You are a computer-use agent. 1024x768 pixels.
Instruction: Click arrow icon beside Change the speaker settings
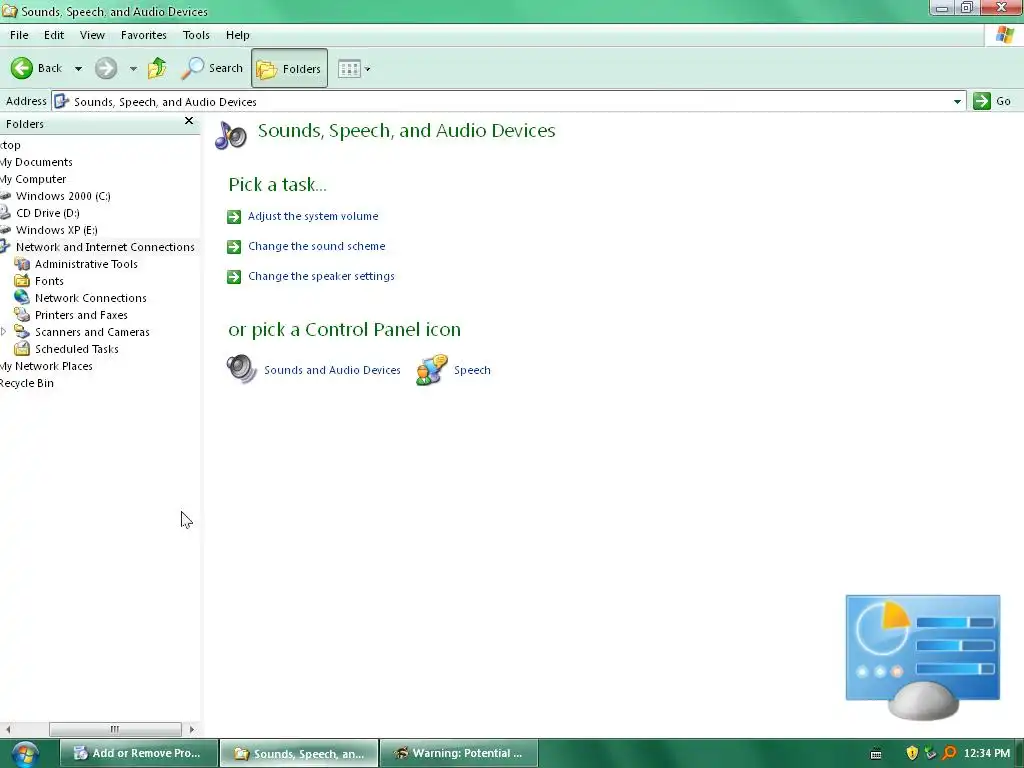pyautogui.click(x=234, y=277)
